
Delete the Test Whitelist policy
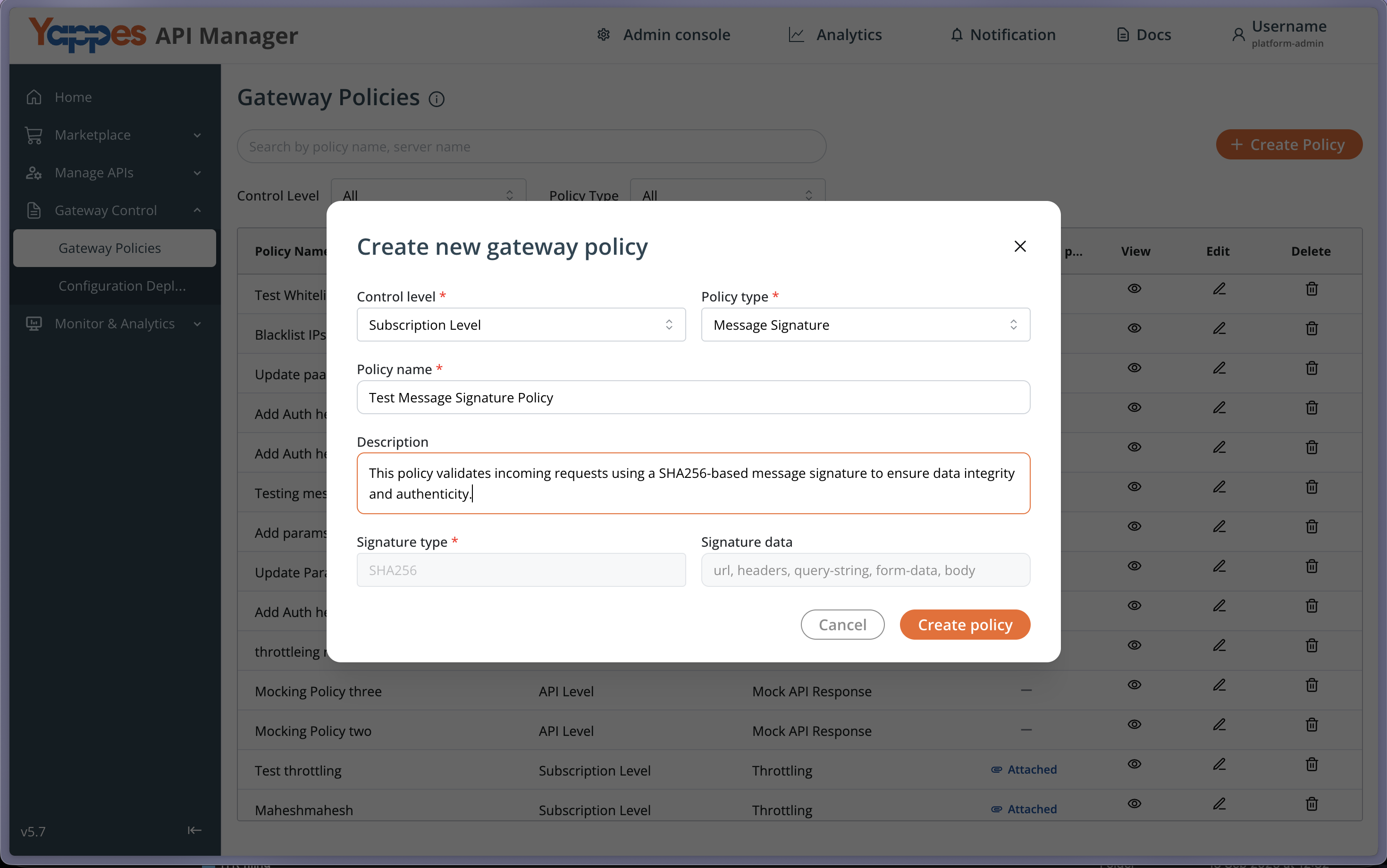click(x=1312, y=288)
